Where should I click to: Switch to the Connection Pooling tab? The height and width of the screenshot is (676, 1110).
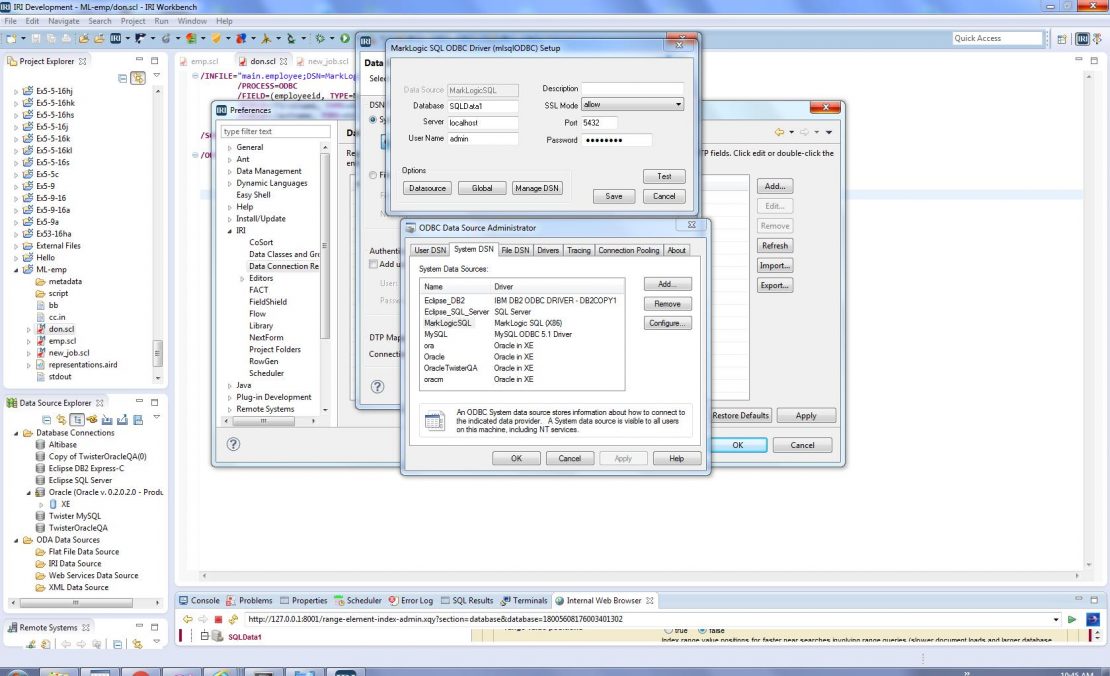(629, 251)
